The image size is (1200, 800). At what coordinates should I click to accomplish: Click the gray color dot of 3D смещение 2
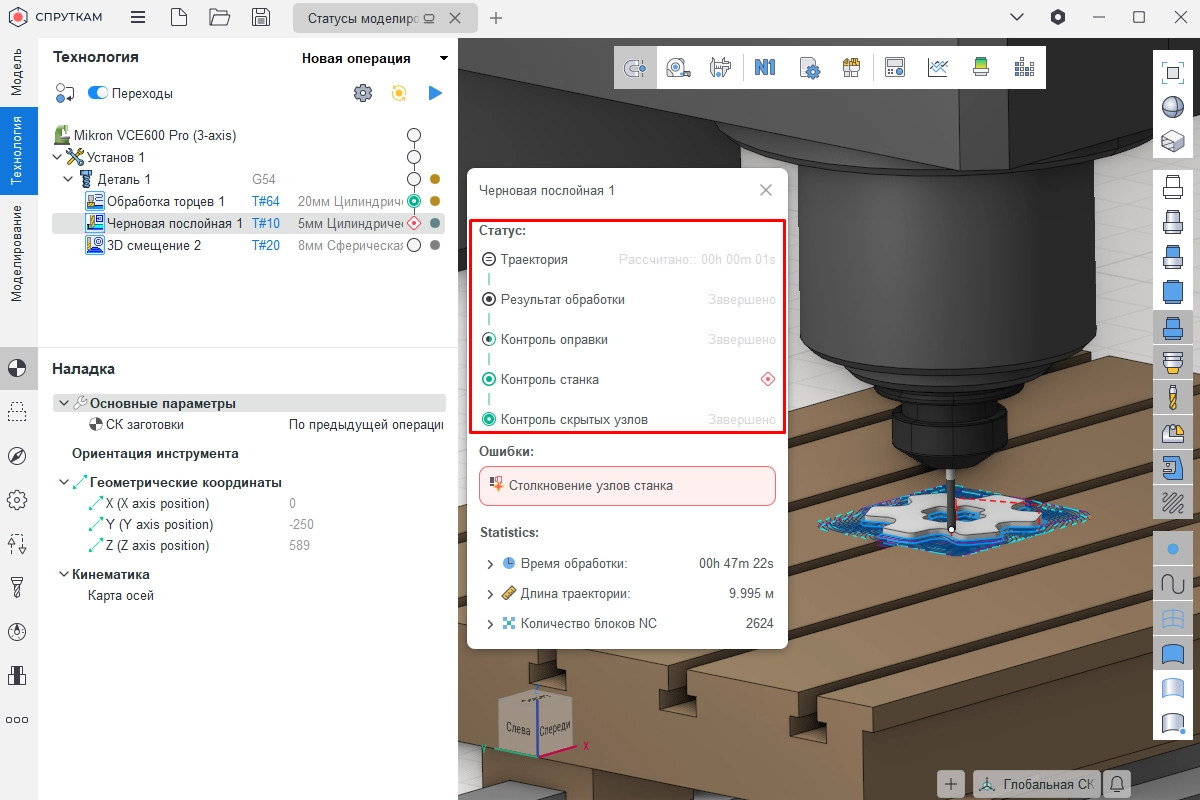point(435,245)
